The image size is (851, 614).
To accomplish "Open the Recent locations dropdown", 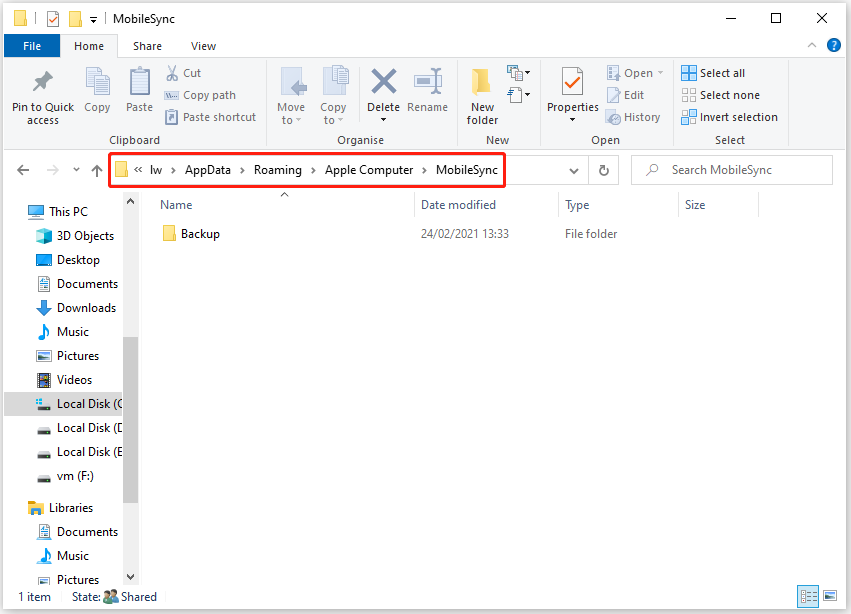I will click(77, 170).
